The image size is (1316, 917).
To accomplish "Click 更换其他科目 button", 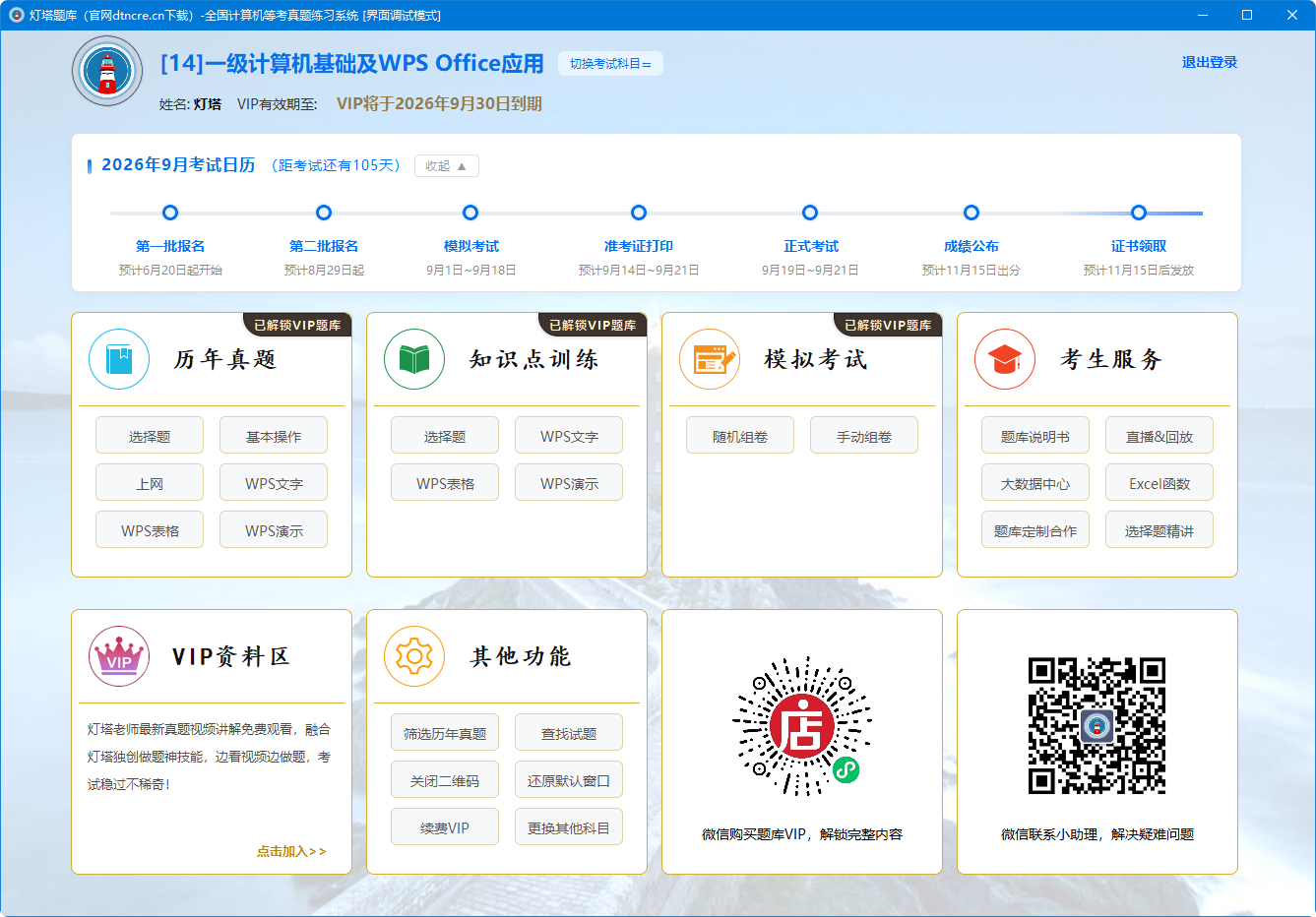I will pyautogui.click(x=569, y=827).
